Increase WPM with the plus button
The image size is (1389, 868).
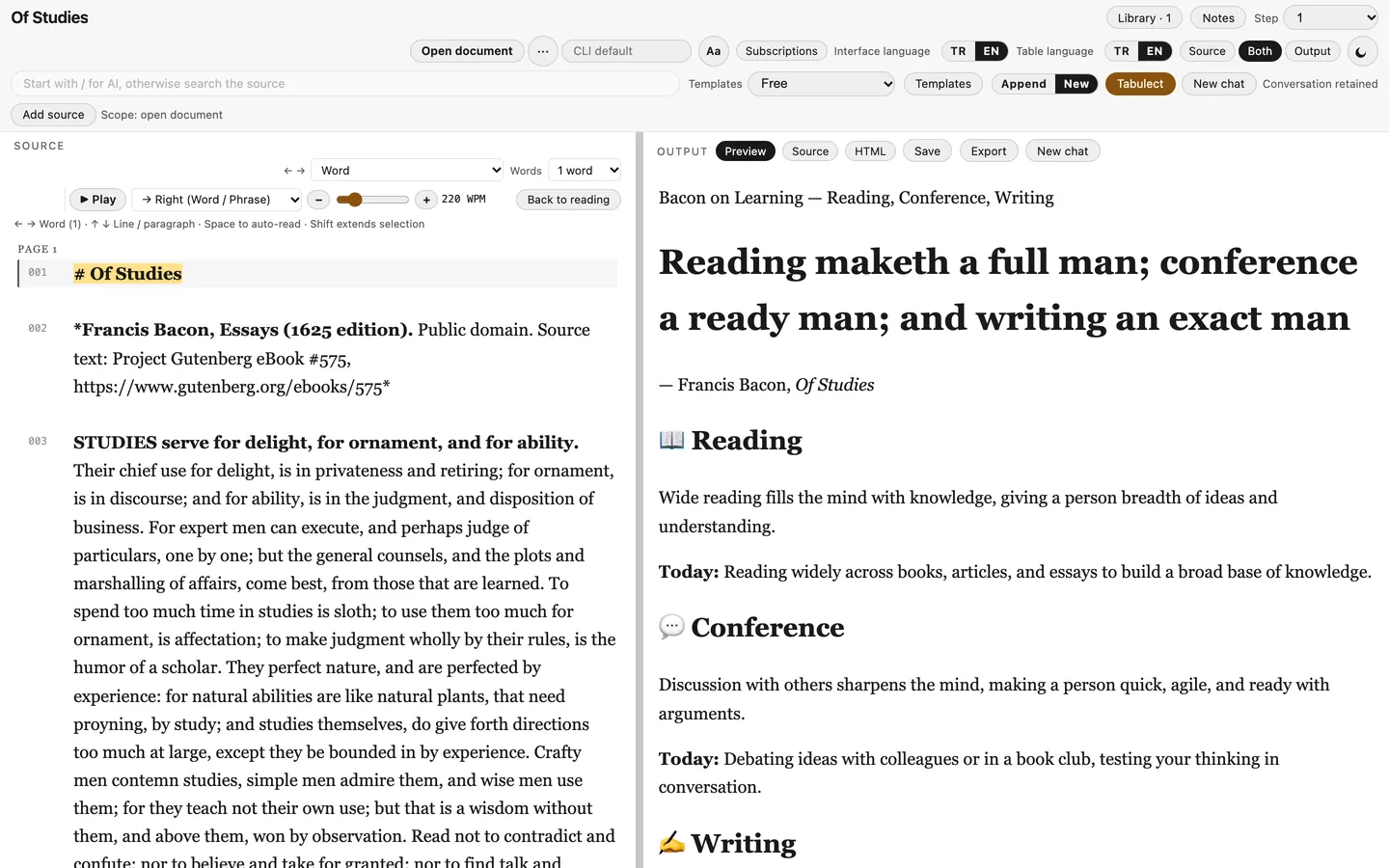pos(426,200)
